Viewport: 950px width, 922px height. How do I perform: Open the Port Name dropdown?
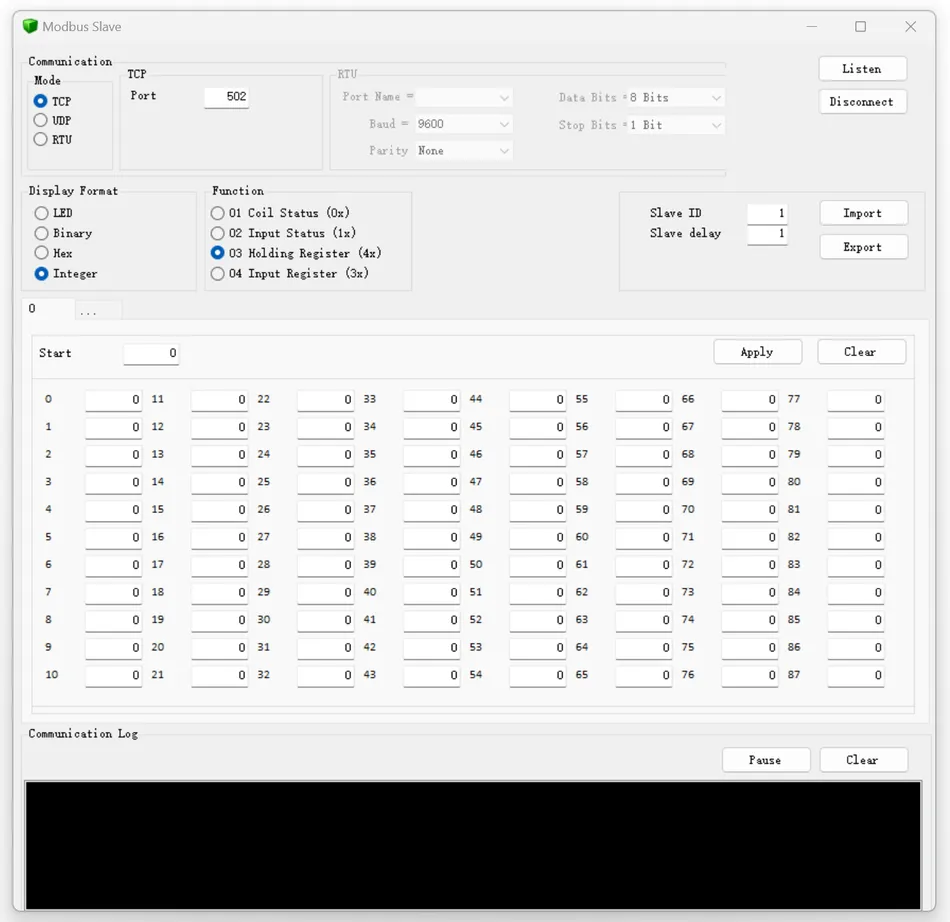(464, 98)
